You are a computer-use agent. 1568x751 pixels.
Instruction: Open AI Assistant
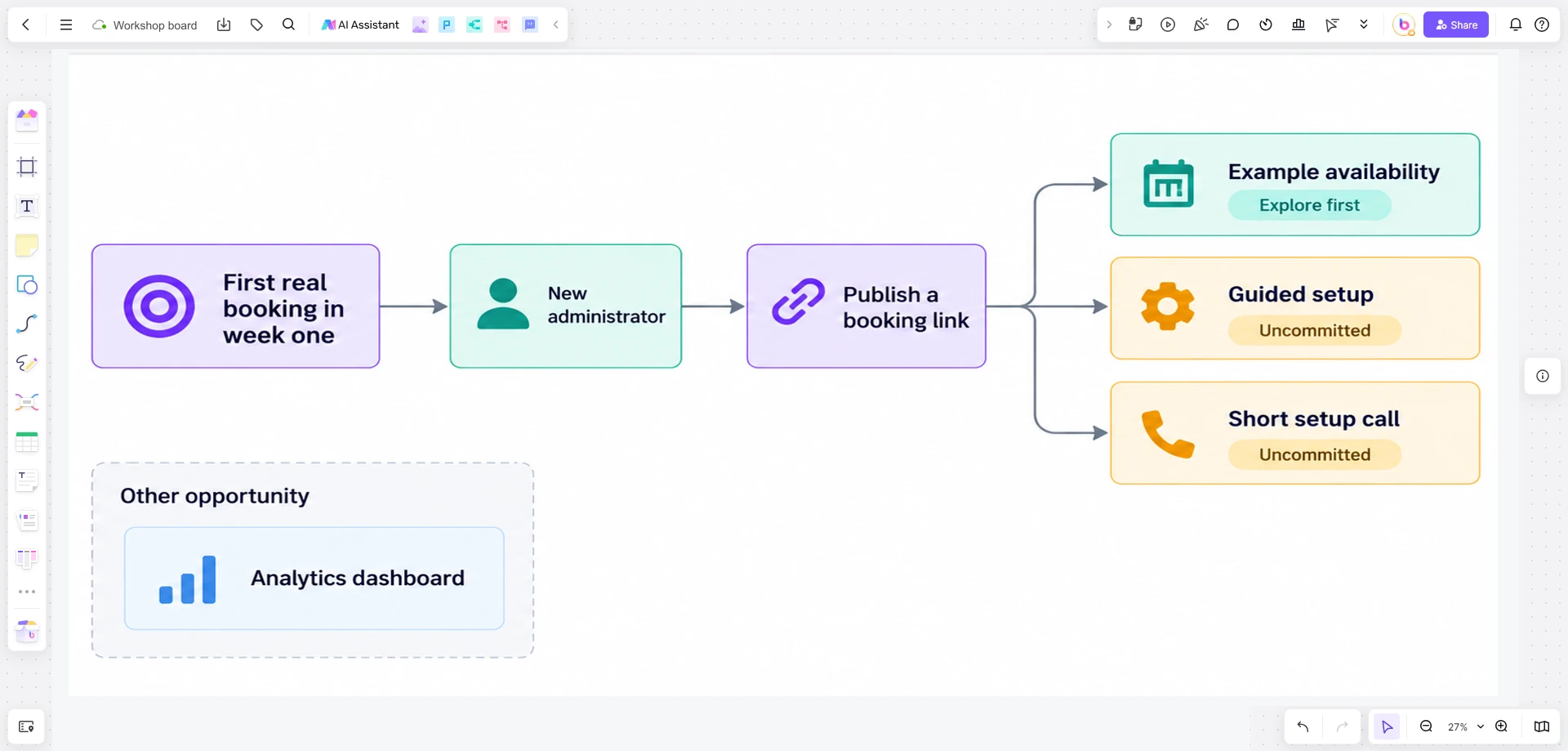[x=360, y=25]
